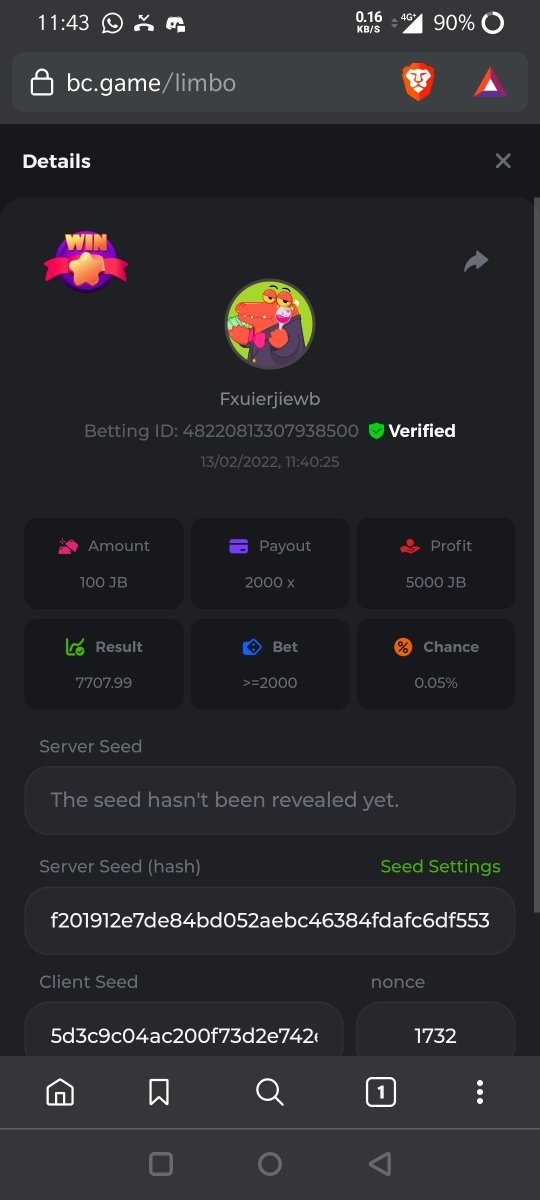The height and width of the screenshot is (1200, 540).
Task: Open Fxuierjiewb's crocodile avatar
Action: 270,324
